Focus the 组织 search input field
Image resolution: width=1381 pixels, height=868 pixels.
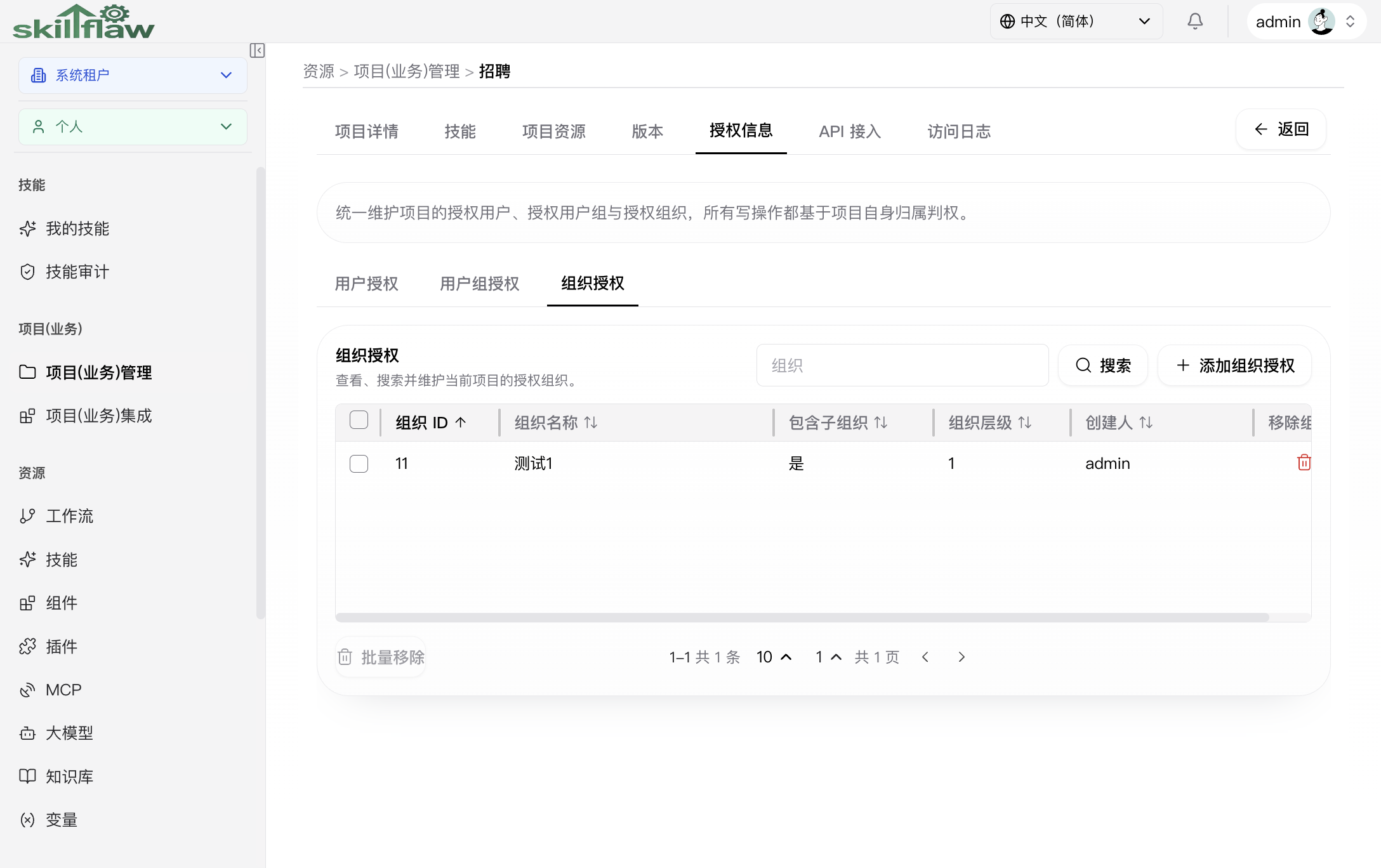coord(902,365)
